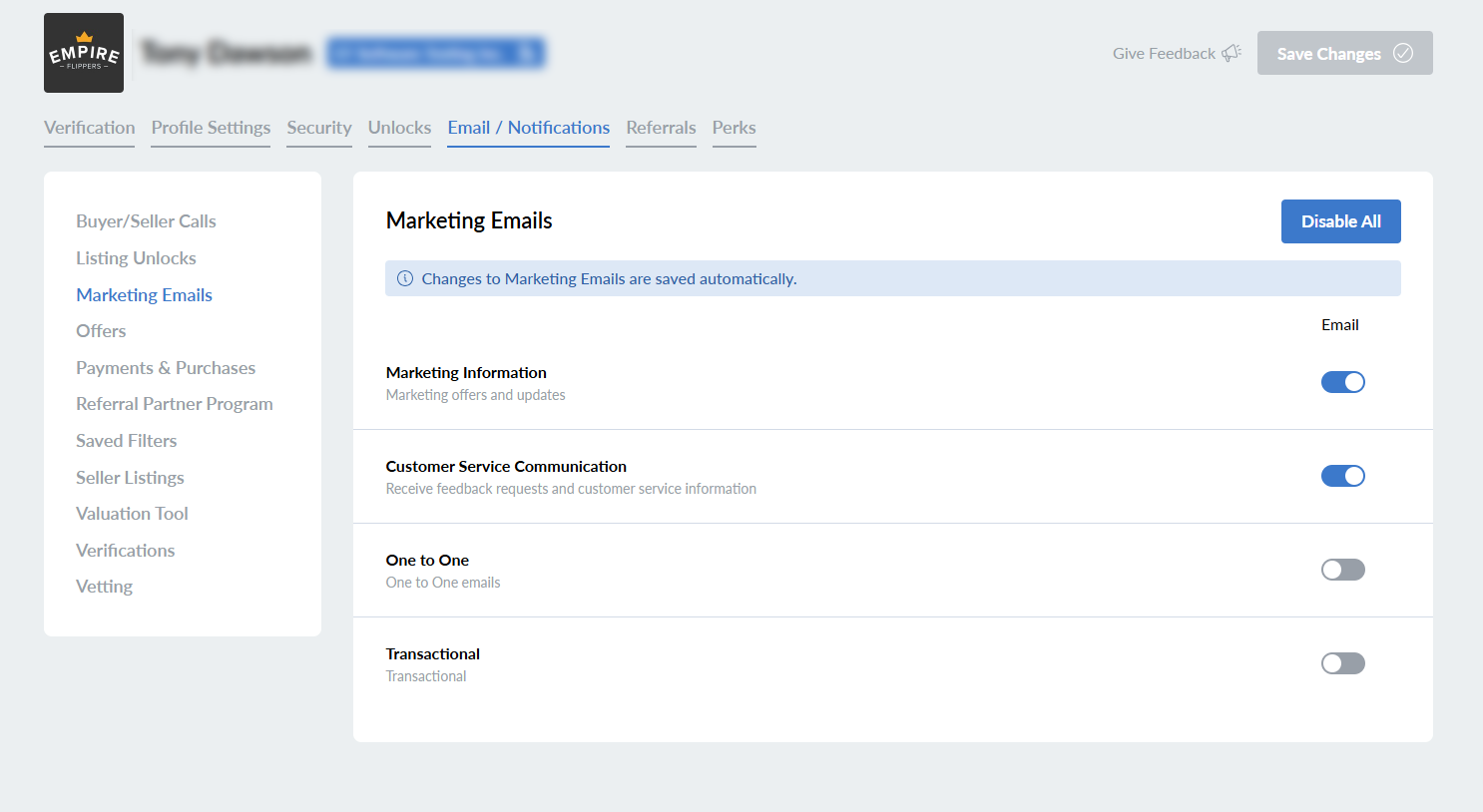The height and width of the screenshot is (812, 1483).
Task: Go to the Security tab
Action: click(318, 128)
